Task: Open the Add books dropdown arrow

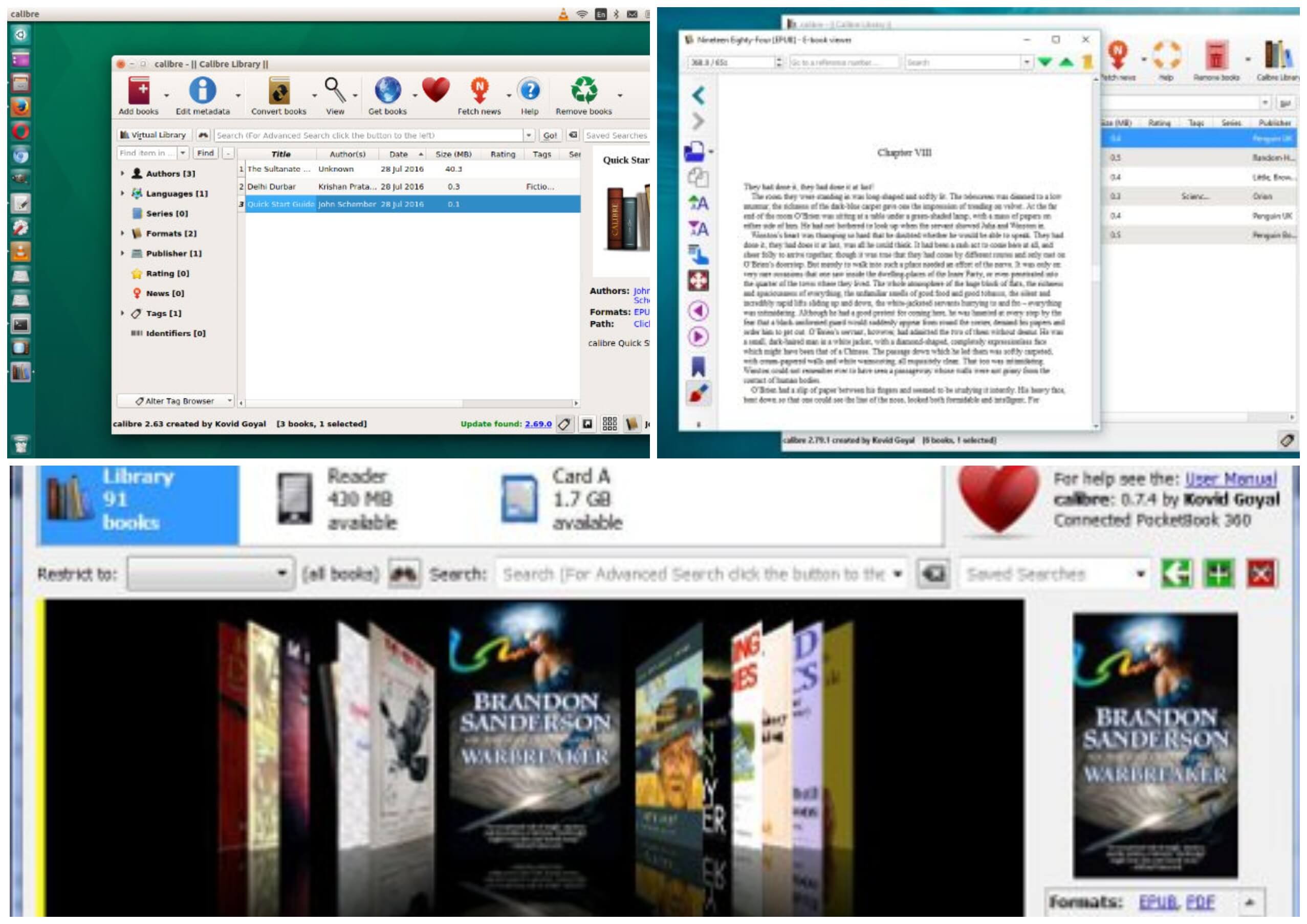Action: [x=166, y=96]
